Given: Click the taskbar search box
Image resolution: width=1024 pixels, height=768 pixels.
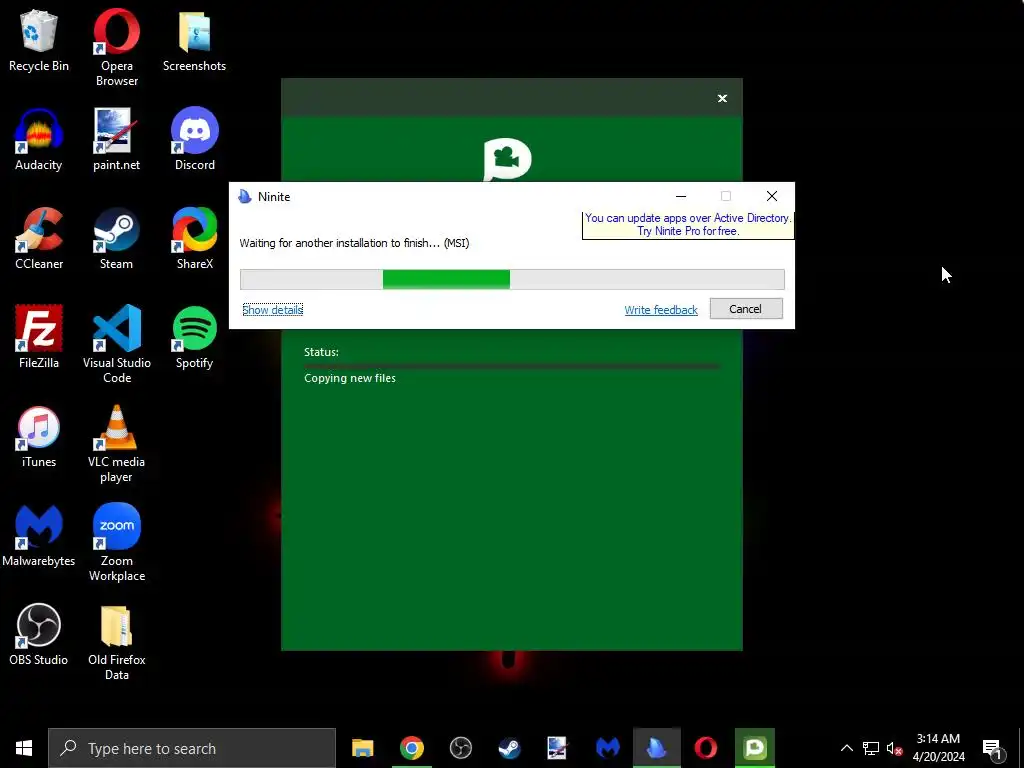Looking at the screenshot, I should coord(192,748).
